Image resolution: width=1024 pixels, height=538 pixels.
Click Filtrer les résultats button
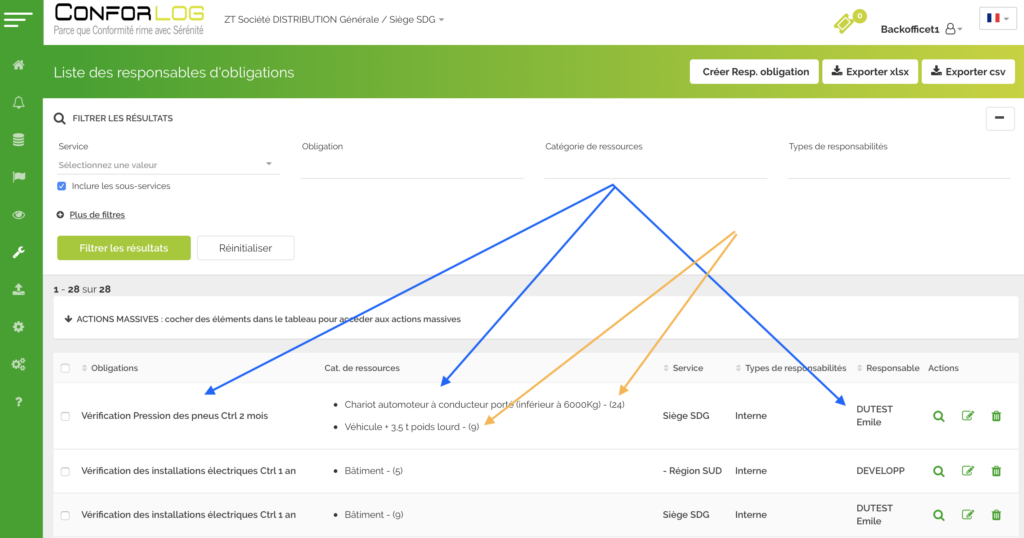(x=123, y=248)
